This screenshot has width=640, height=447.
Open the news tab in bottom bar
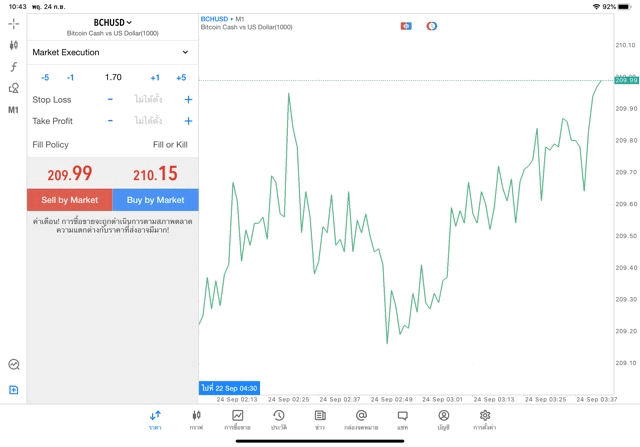pos(320,420)
